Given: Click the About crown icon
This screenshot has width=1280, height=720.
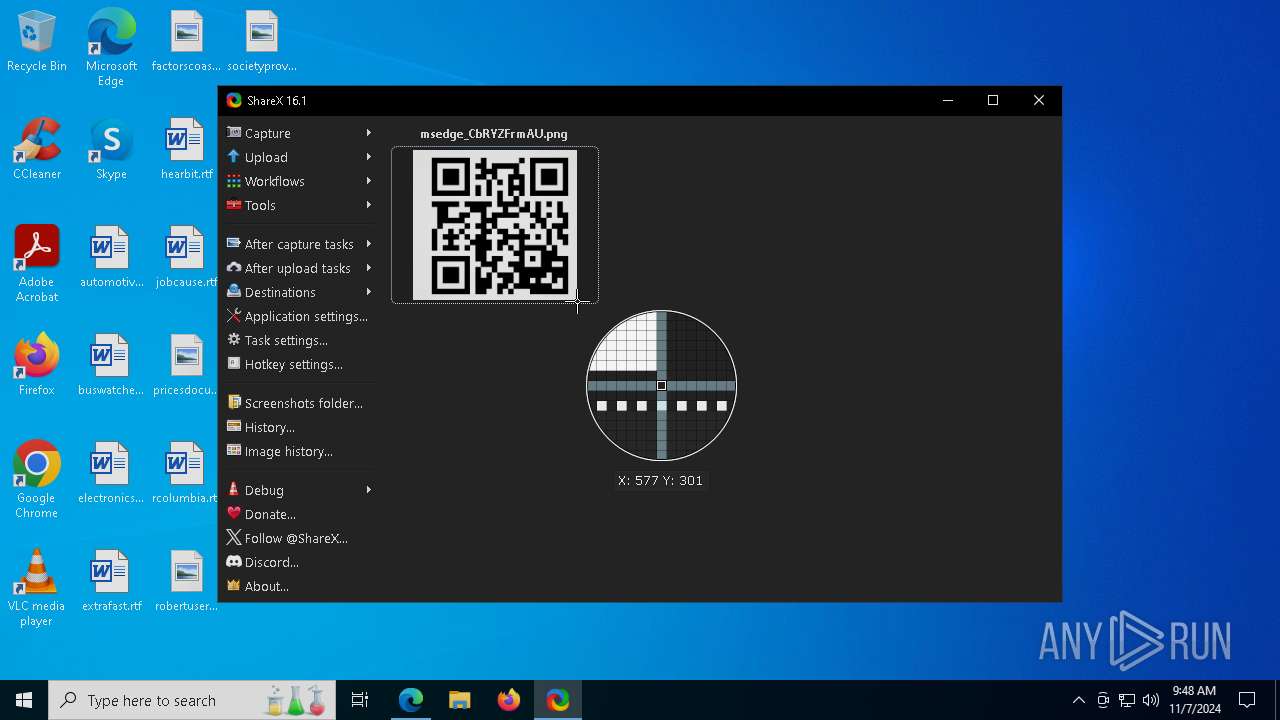Looking at the screenshot, I should tap(234, 586).
